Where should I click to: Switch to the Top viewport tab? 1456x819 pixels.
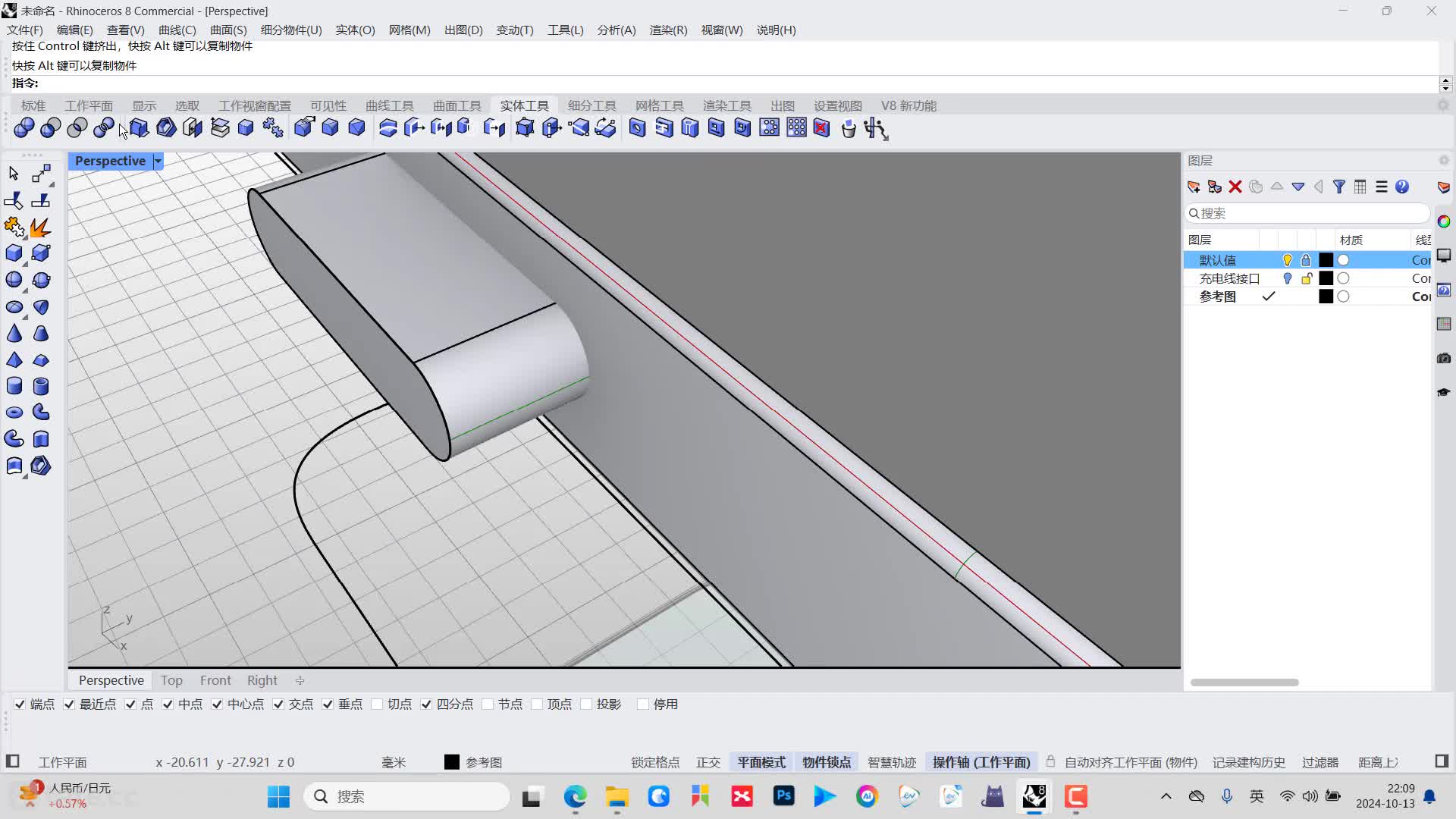tap(171, 680)
